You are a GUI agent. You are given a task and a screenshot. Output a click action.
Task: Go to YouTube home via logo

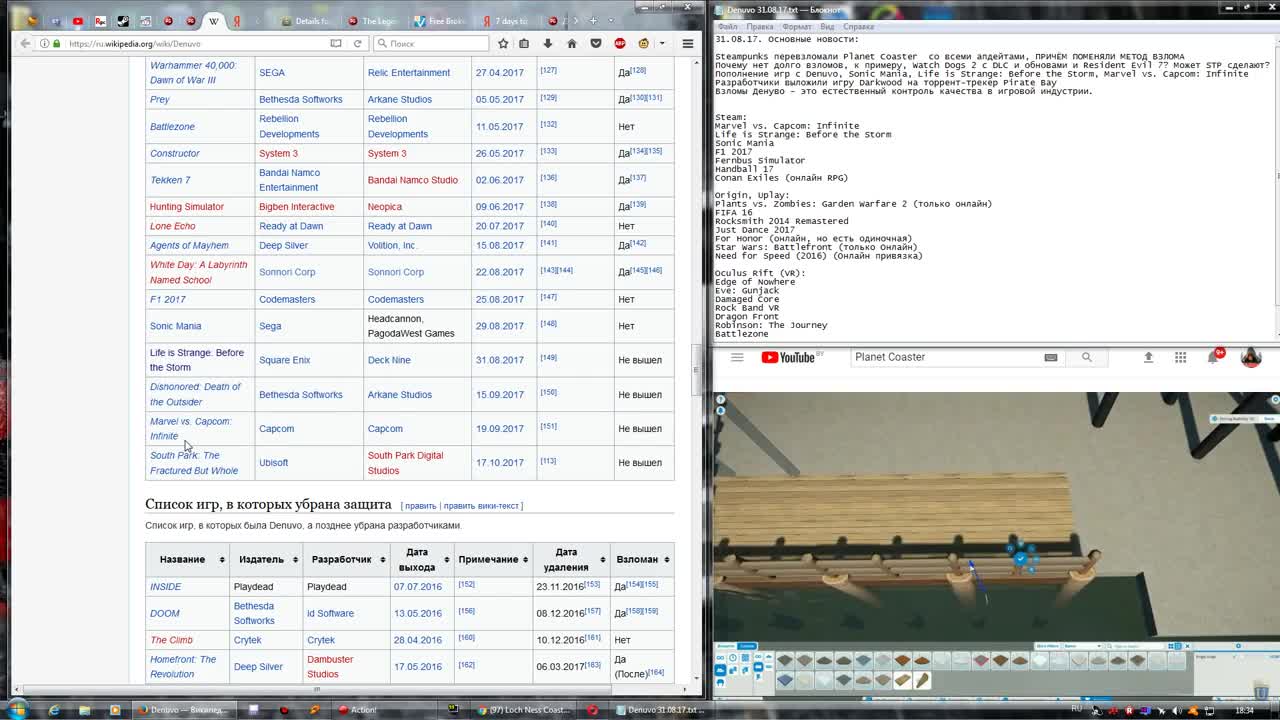(x=790, y=357)
